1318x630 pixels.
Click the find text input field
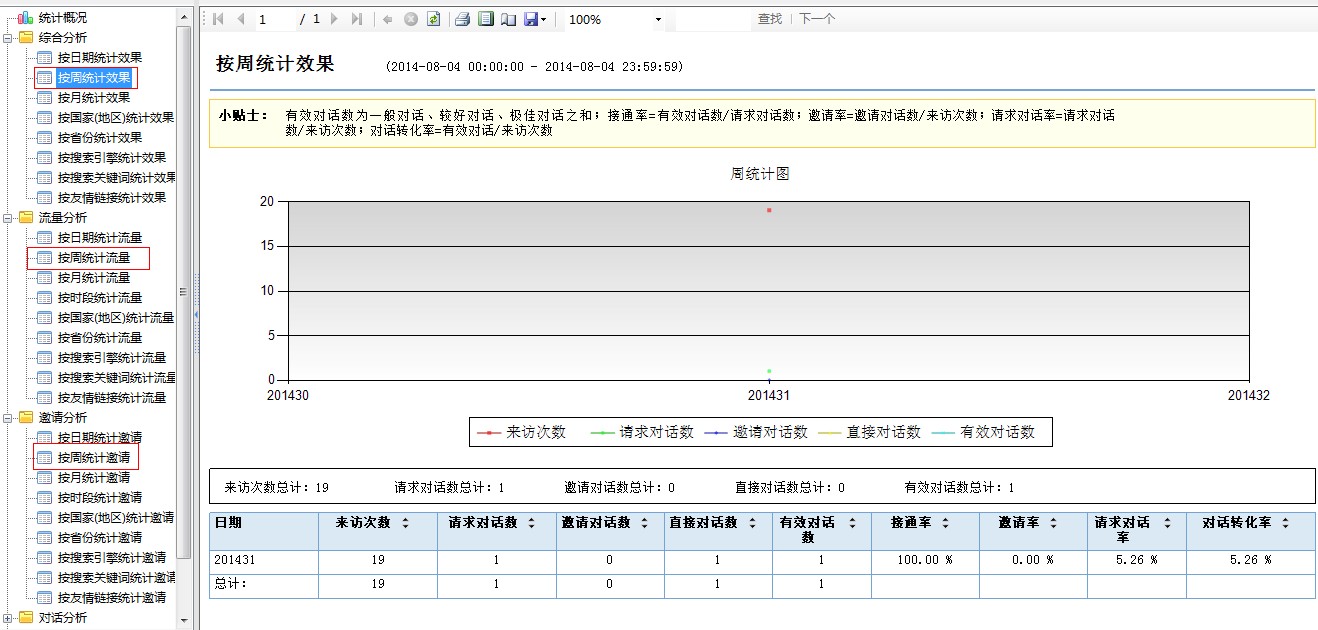(x=712, y=19)
